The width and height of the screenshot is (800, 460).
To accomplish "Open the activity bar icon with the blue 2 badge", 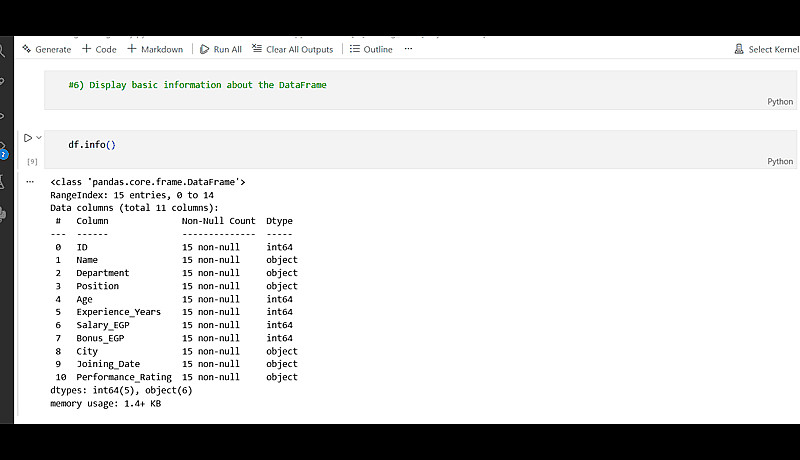I will (x=3, y=150).
